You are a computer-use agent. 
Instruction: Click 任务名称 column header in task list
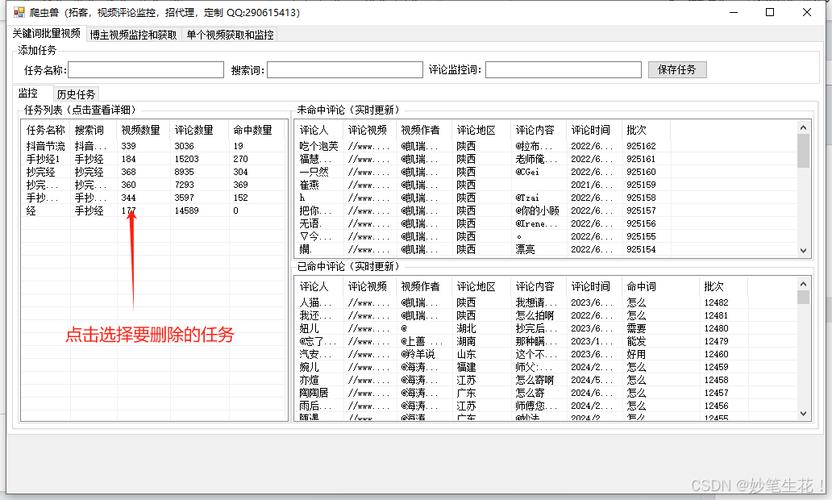(x=46, y=130)
